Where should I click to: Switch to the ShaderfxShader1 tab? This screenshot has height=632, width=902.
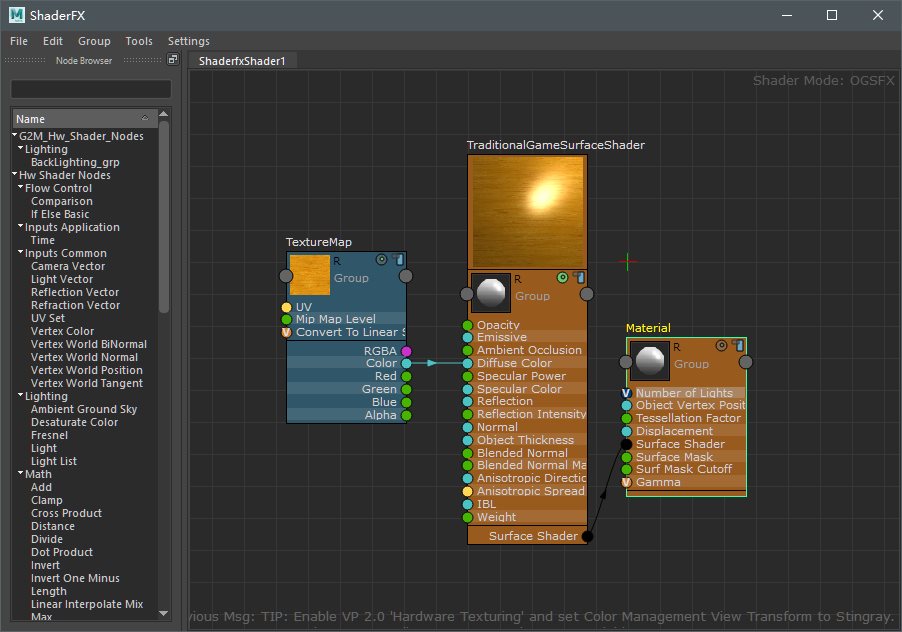pyautogui.click(x=243, y=59)
